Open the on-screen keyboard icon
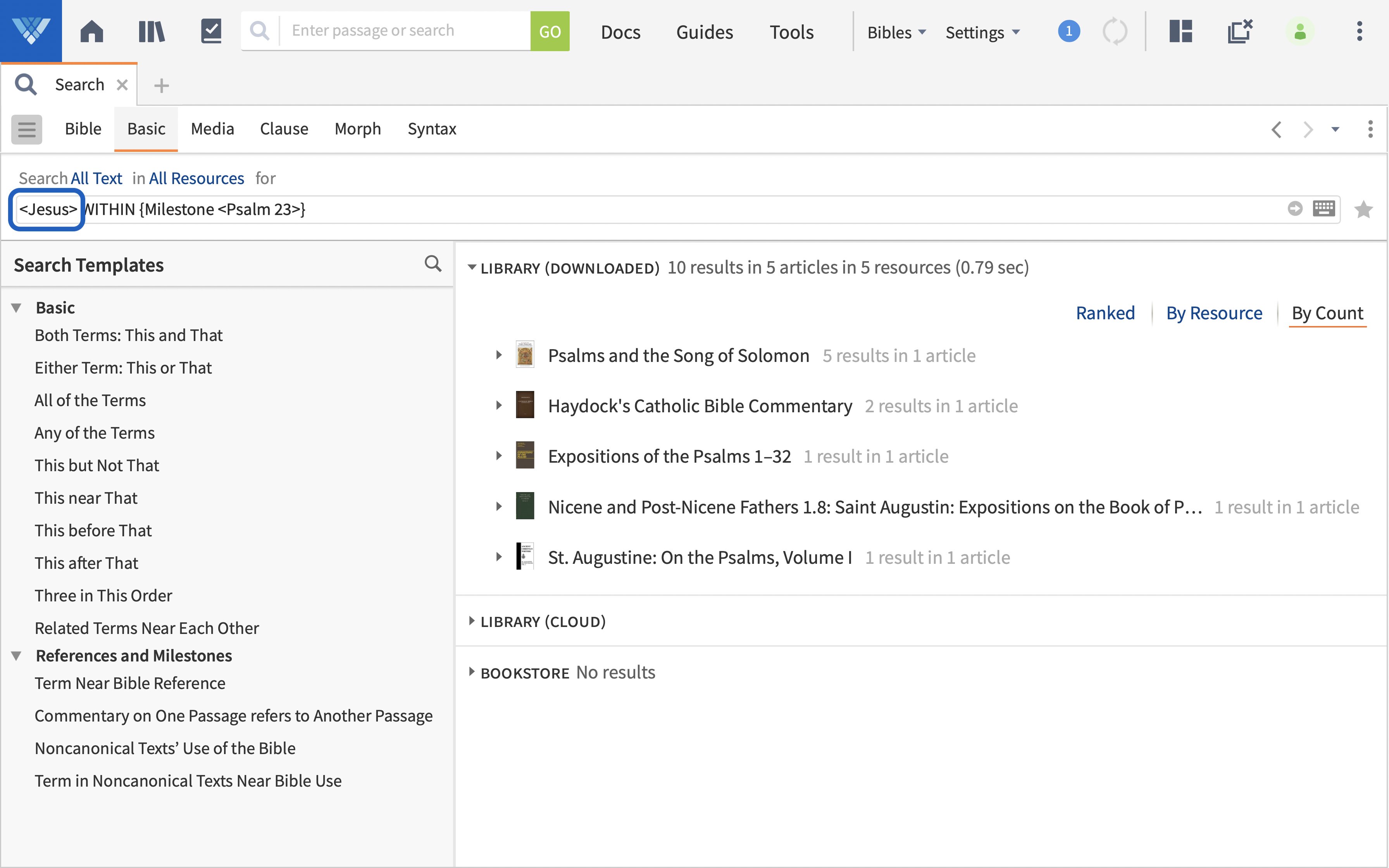 [x=1324, y=208]
